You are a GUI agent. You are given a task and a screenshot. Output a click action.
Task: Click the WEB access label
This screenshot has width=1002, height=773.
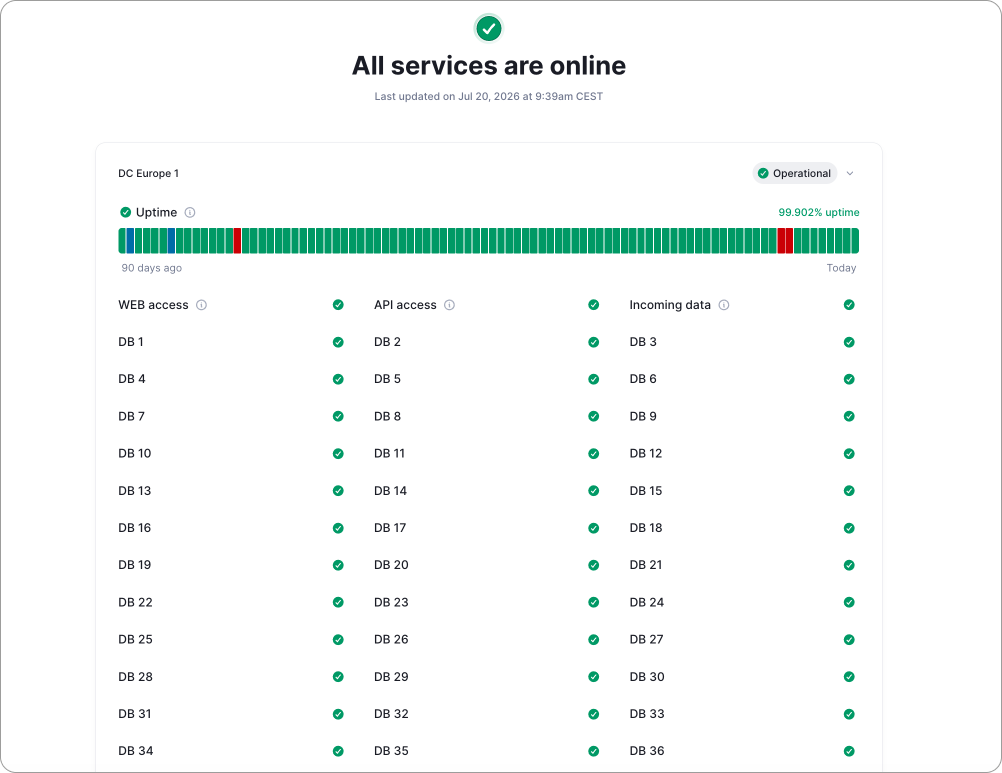[153, 305]
